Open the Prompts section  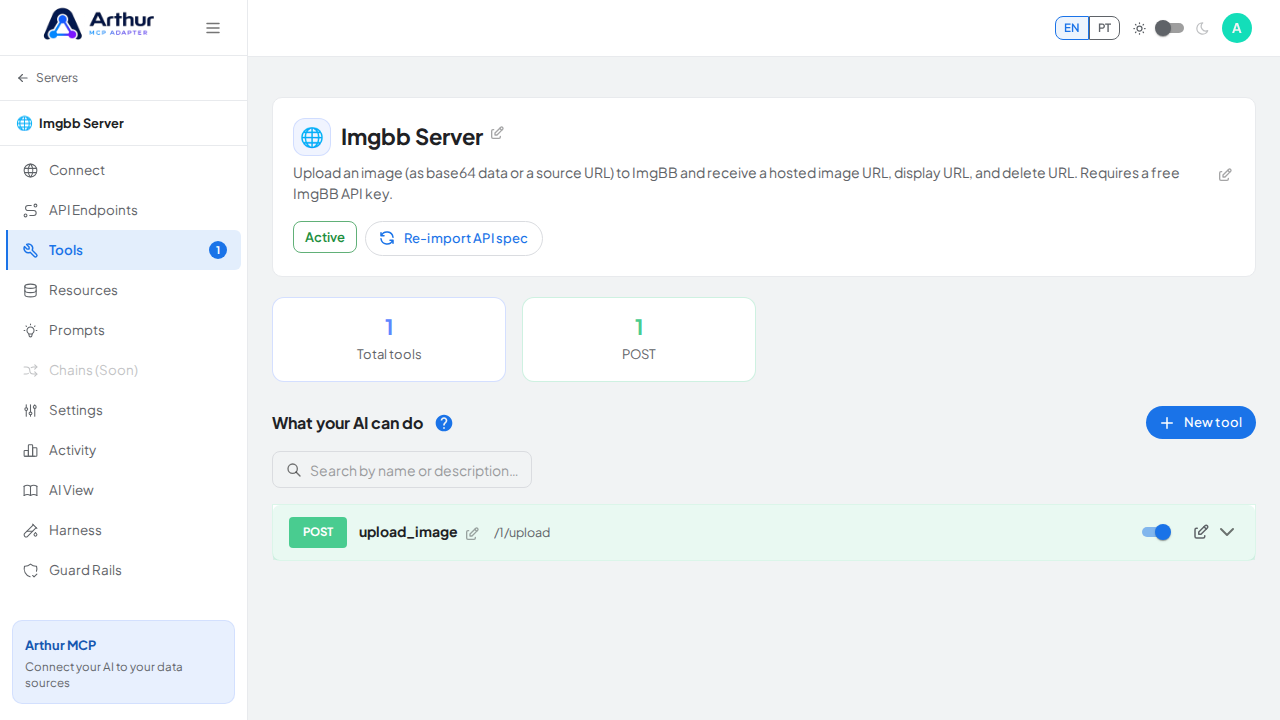pos(123,330)
